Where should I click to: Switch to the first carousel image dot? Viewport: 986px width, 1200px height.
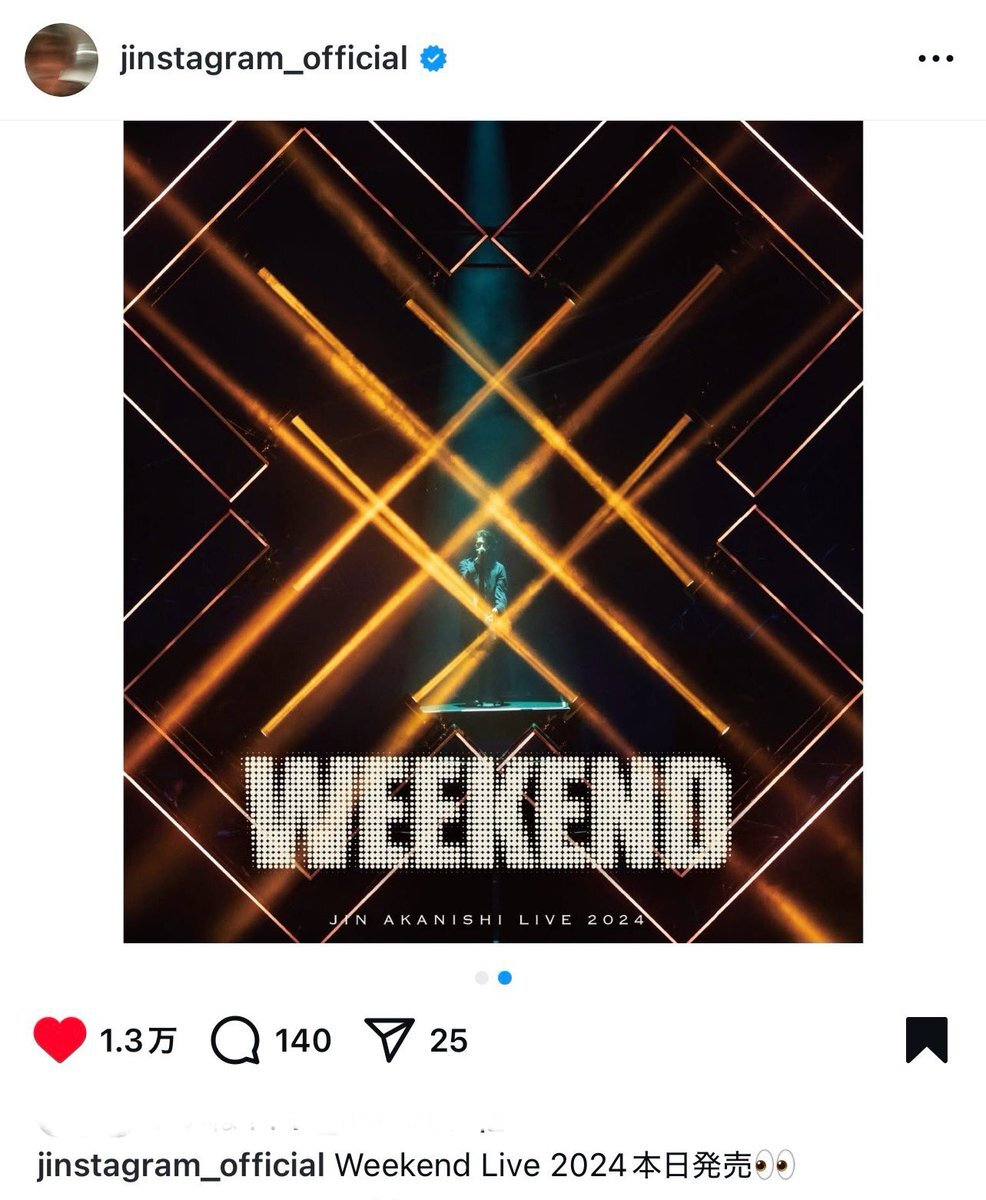point(482,978)
